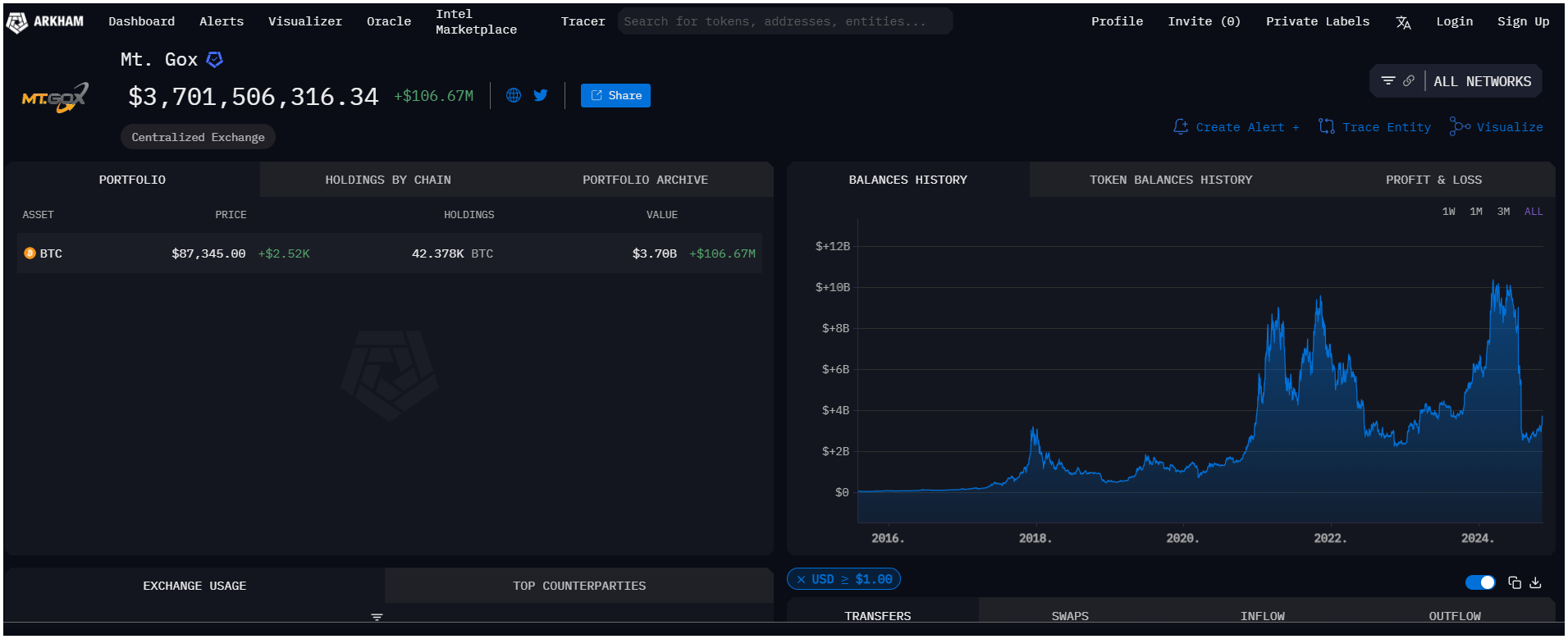Click the BTC price $87,345.00
Image resolution: width=1568 pixels, height=639 pixels.
pos(208,253)
